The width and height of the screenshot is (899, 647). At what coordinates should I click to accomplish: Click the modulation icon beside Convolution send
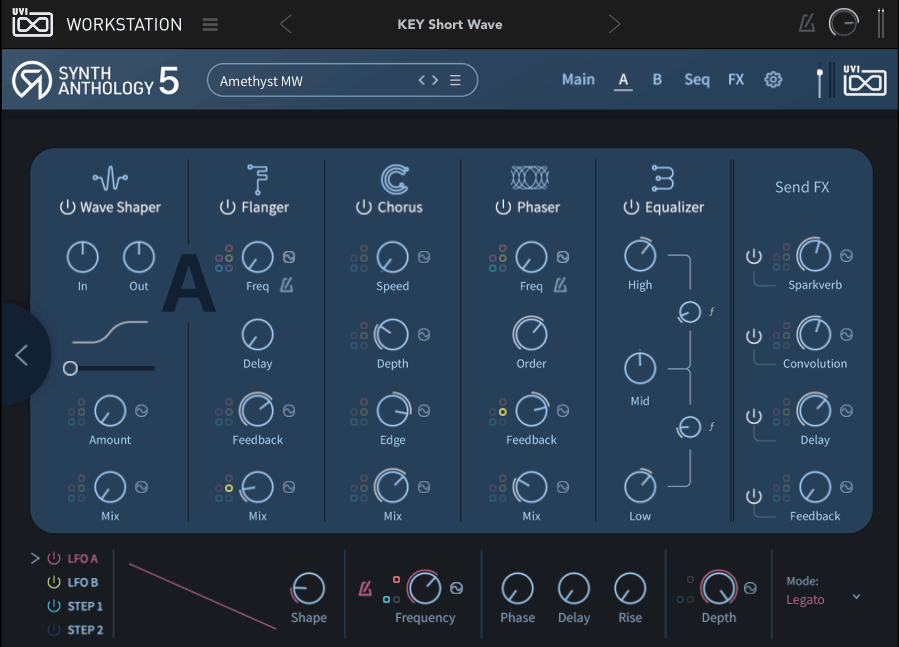[846, 334]
